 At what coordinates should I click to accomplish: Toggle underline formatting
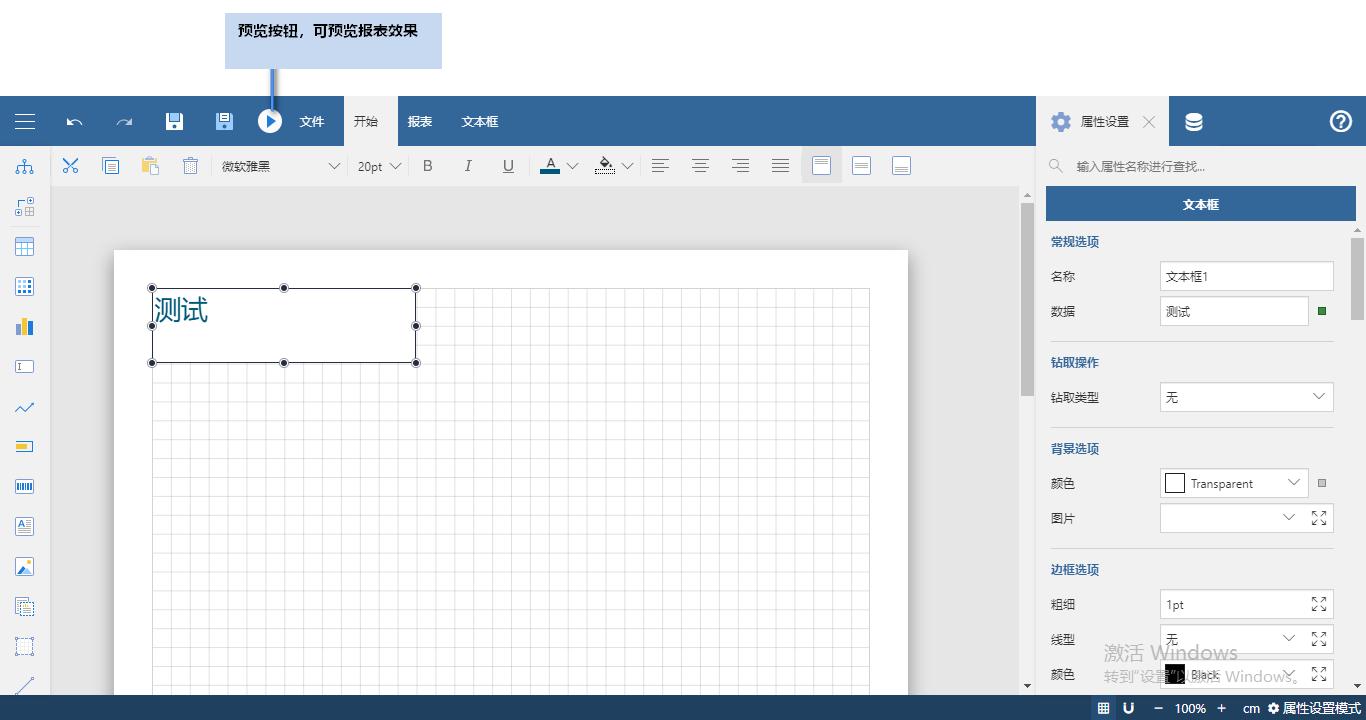click(x=508, y=166)
